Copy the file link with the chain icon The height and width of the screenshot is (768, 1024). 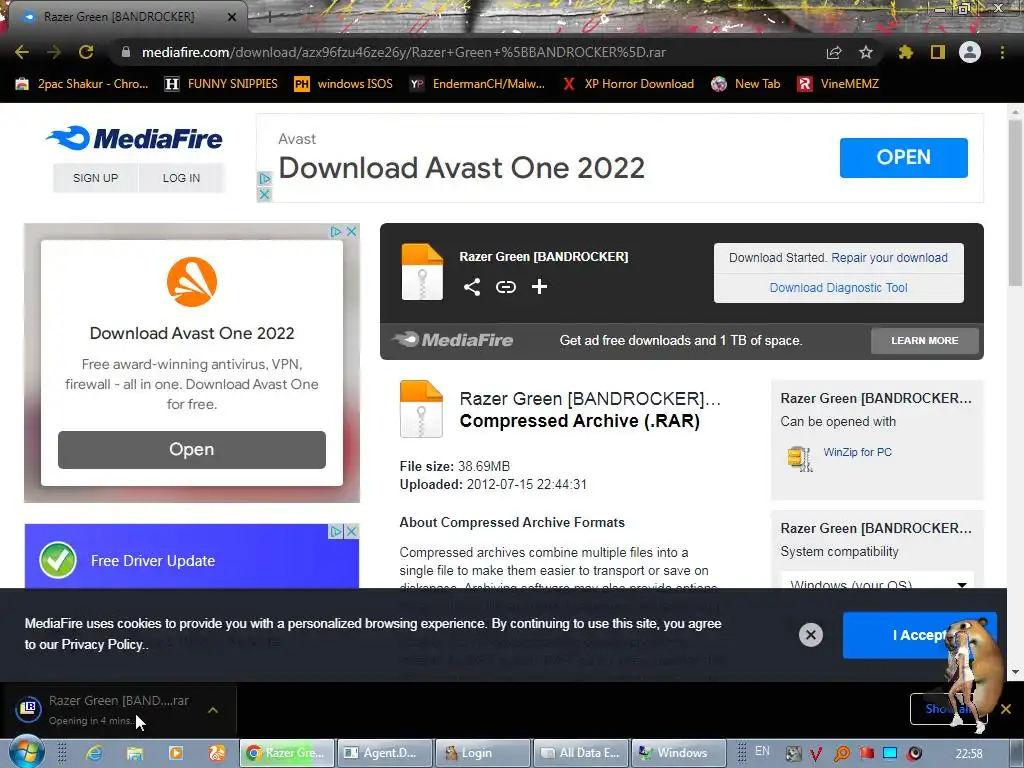pos(505,287)
